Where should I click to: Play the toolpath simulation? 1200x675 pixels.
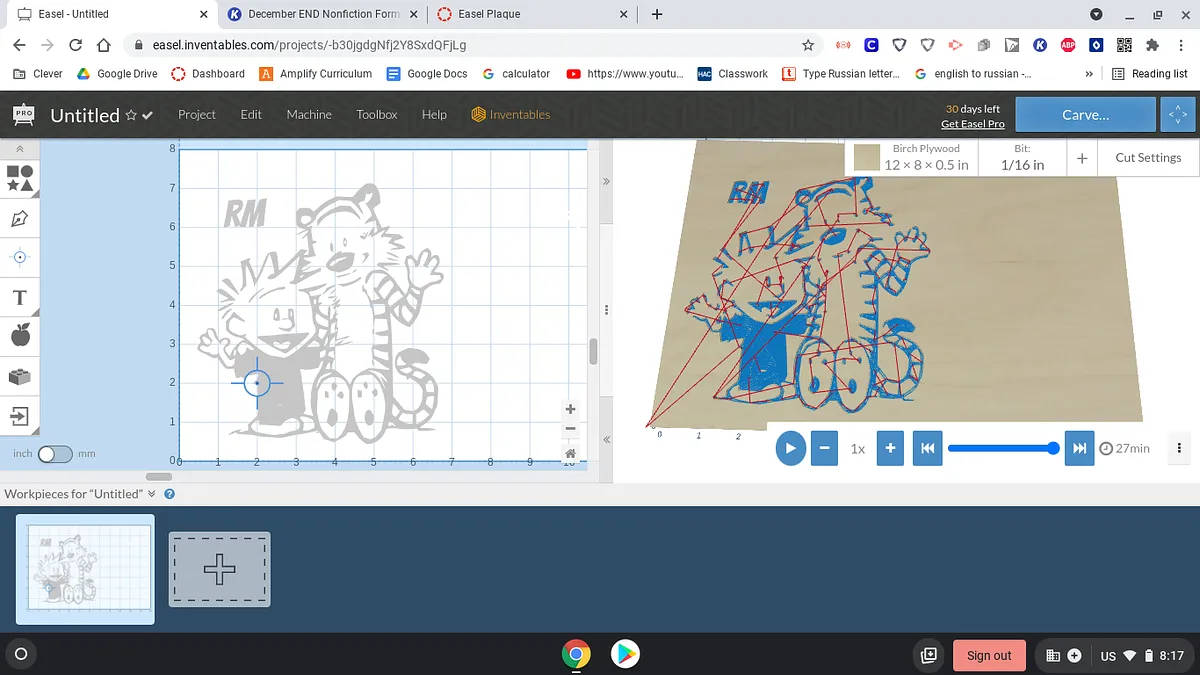click(790, 448)
